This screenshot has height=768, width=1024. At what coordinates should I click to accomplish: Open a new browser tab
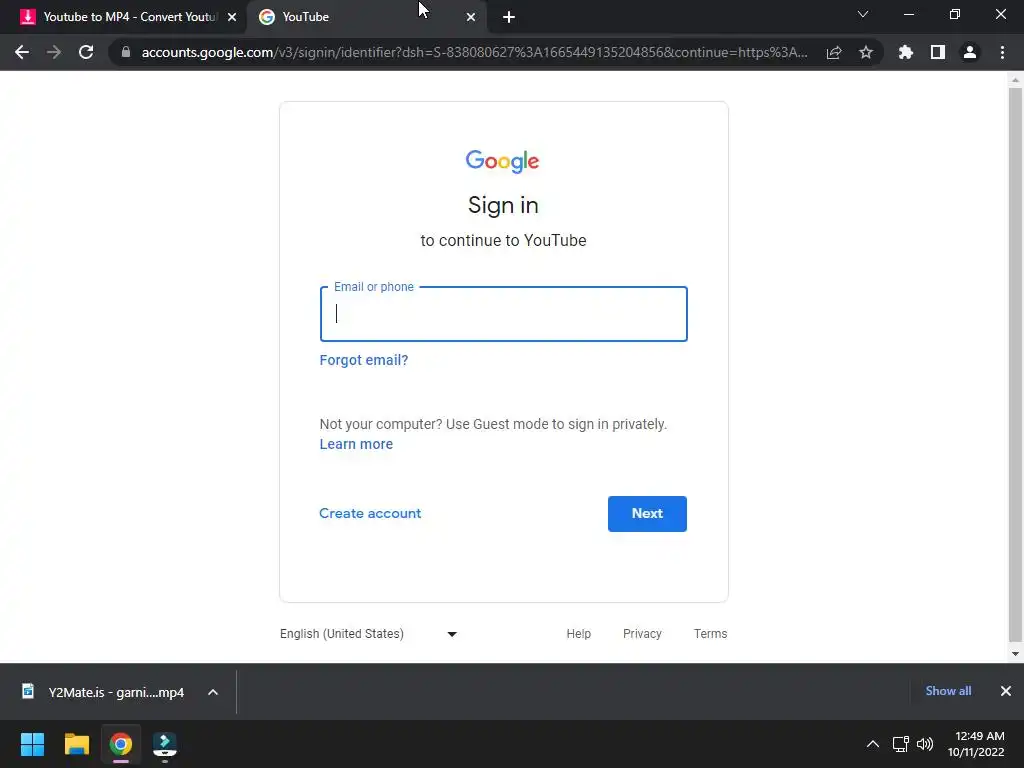tap(509, 17)
